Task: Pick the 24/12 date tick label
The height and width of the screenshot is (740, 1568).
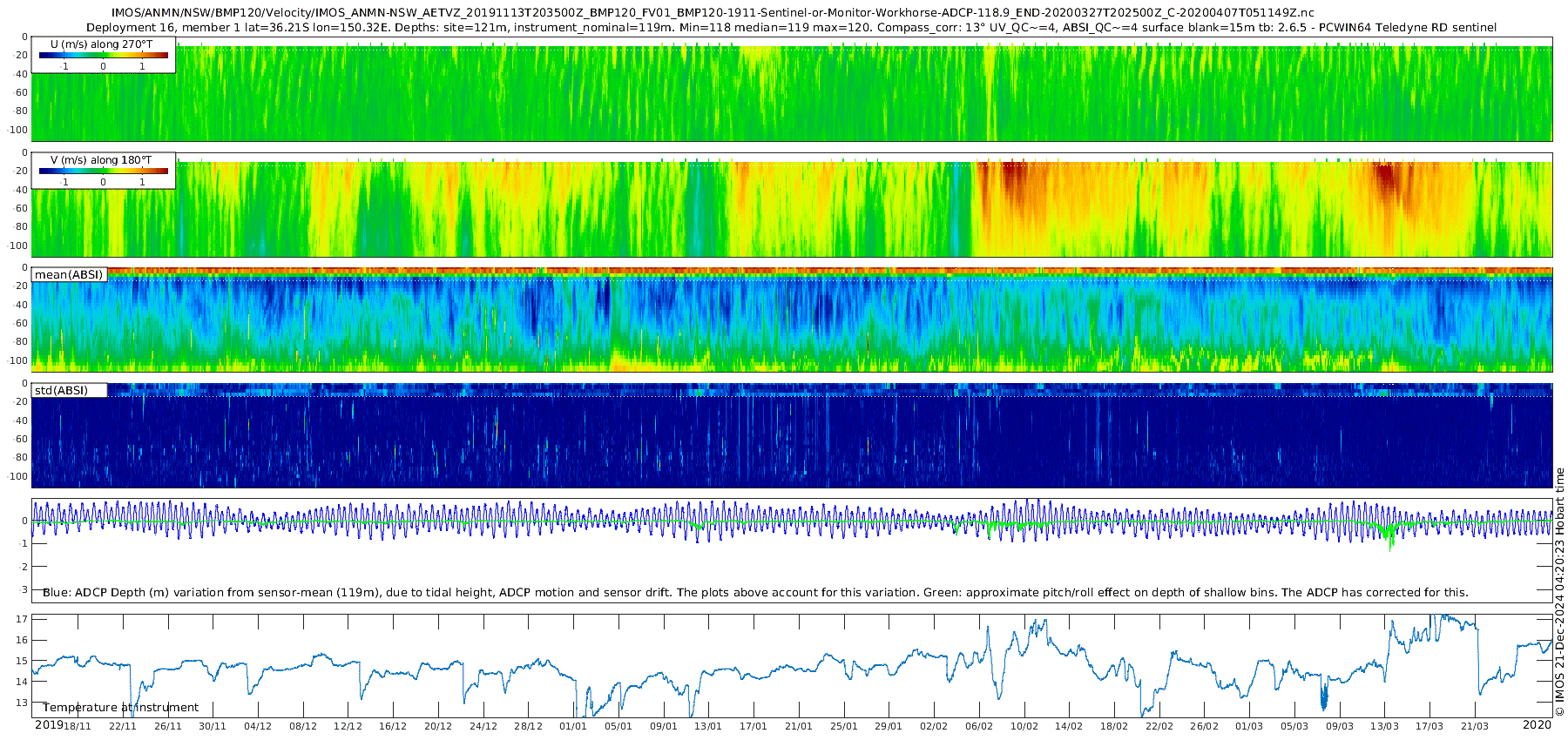Action: tap(483, 726)
